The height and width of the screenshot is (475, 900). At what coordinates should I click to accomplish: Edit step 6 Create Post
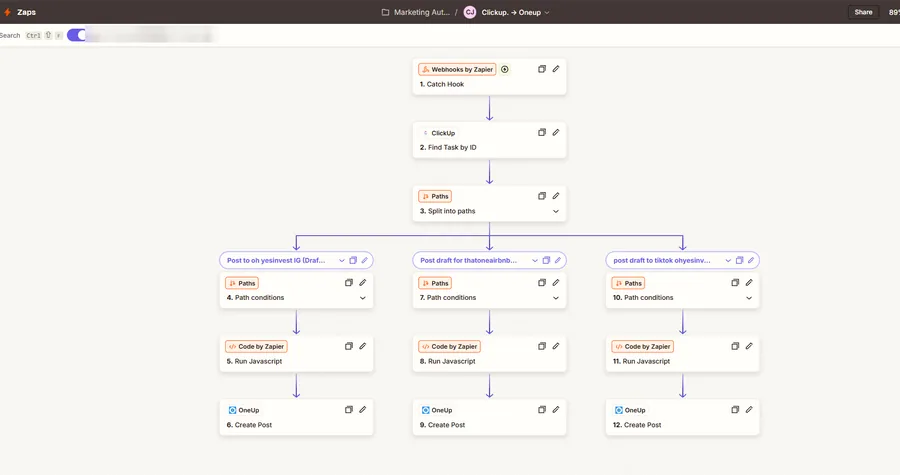pos(363,410)
